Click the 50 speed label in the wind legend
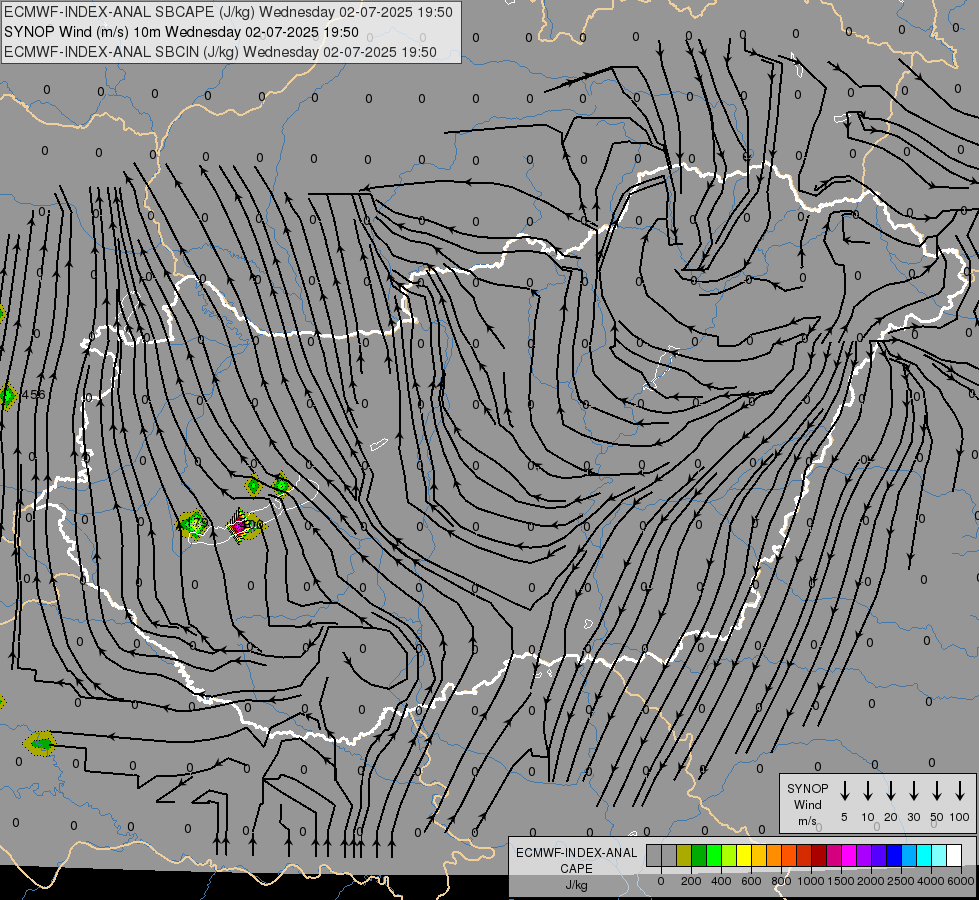This screenshot has width=979, height=900. click(x=937, y=817)
